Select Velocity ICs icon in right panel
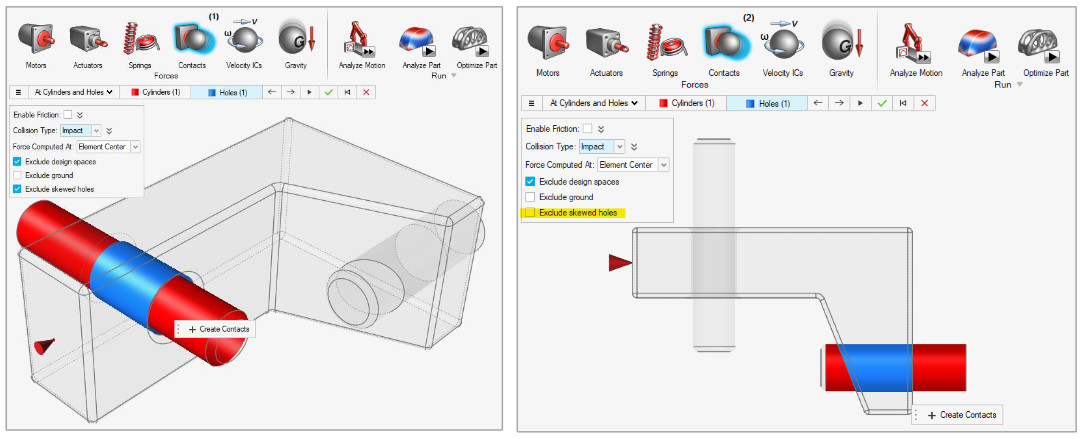1084x439 pixels. (782, 43)
